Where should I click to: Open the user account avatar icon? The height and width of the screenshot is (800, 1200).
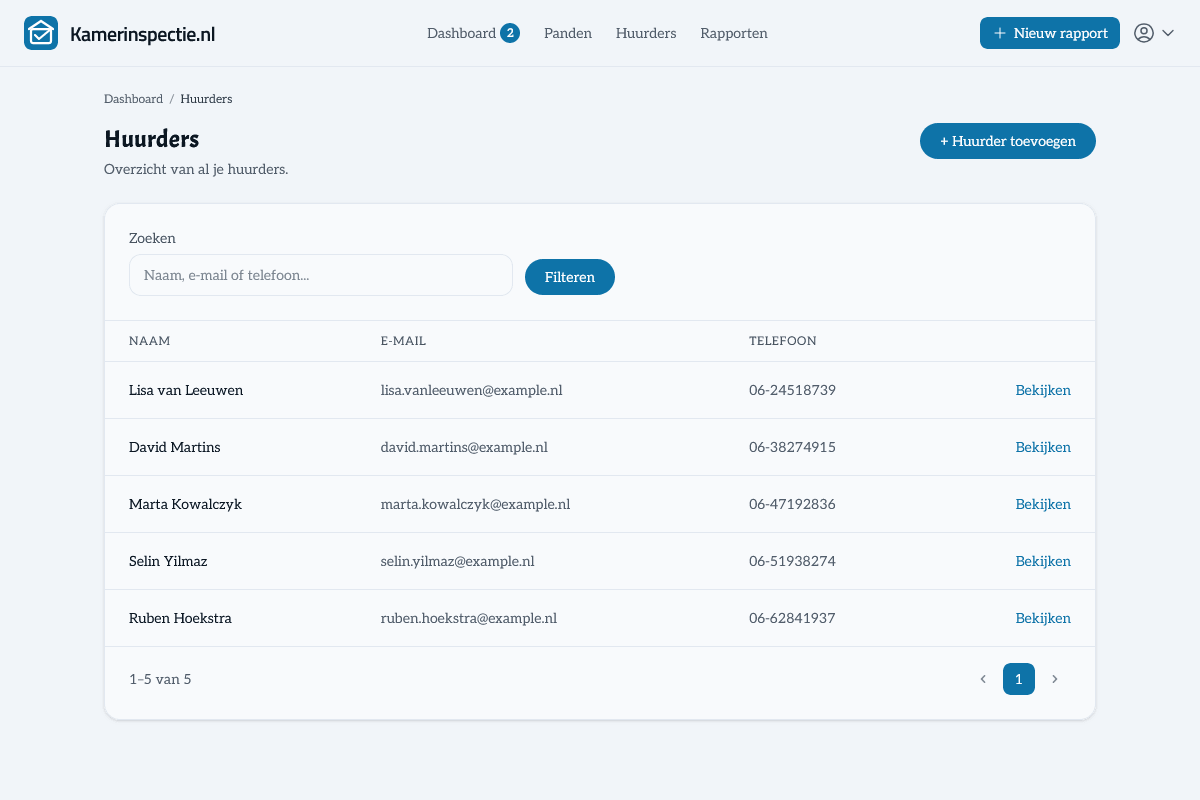pyautogui.click(x=1144, y=33)
